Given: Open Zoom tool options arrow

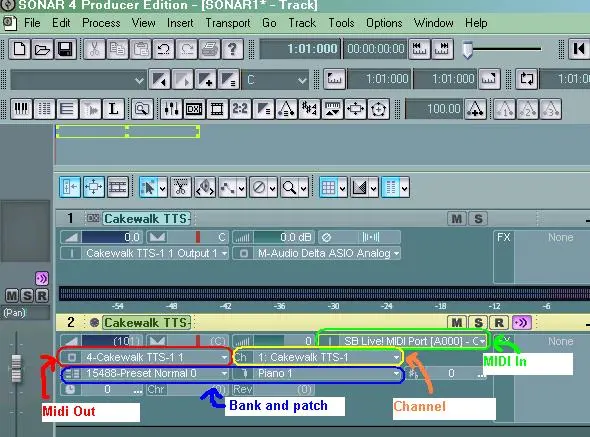Looking at the screenshot, I should 304,187.
